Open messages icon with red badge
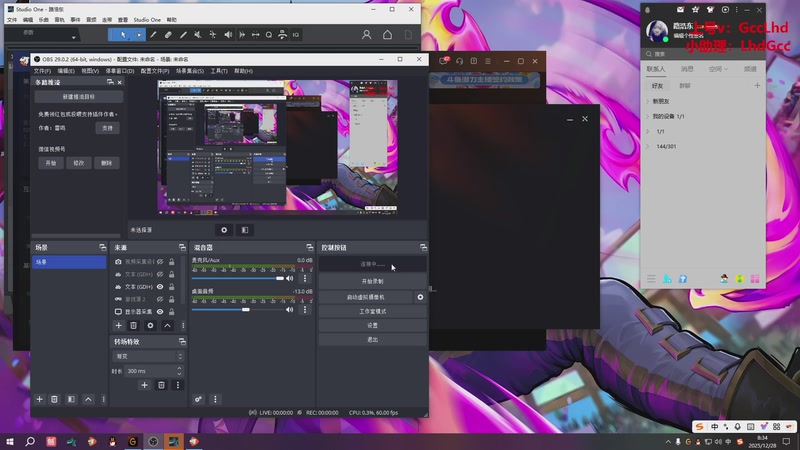The height and width of the screenshot is (450, 800). (443, 61)
